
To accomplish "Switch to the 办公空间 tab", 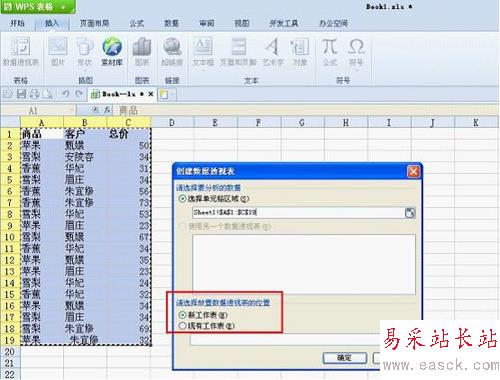I will 333,23.
